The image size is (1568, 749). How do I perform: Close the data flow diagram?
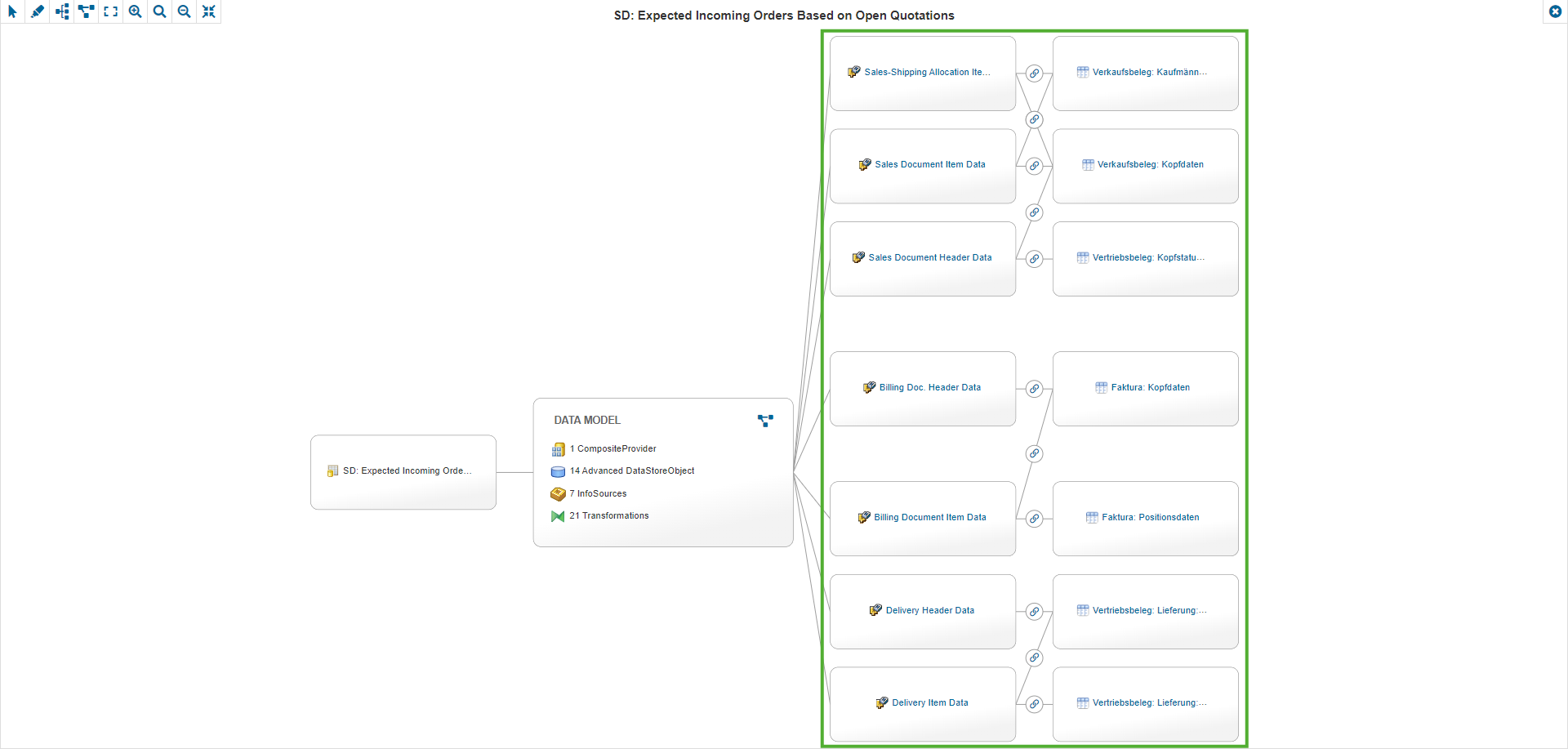click(x=1555, y=11)
